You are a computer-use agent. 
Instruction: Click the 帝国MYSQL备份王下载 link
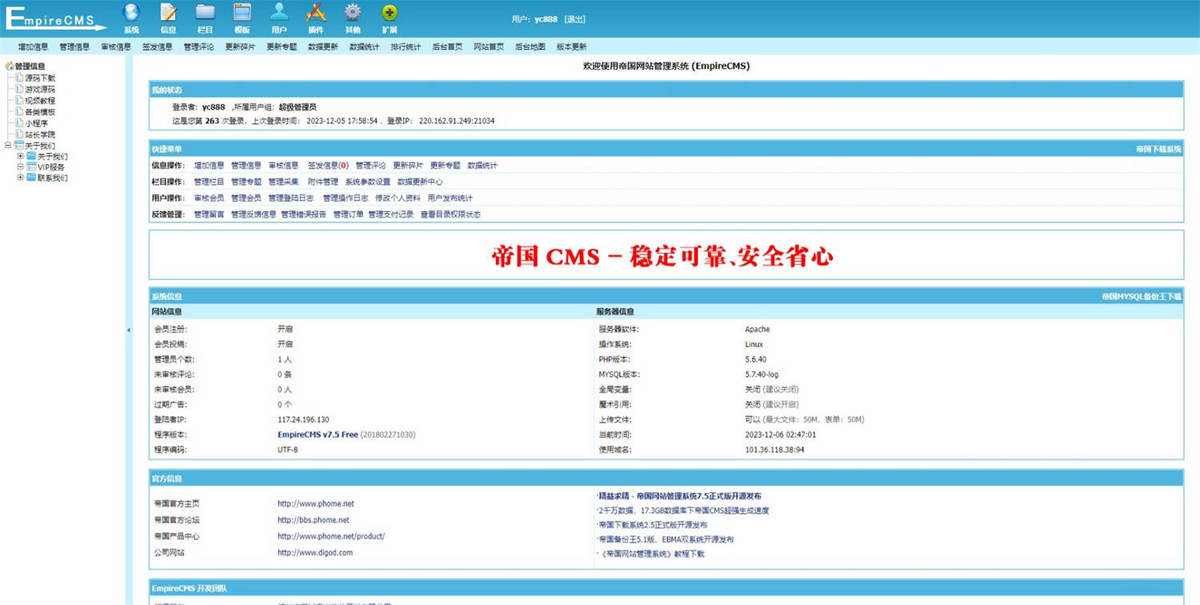coord(1141,296)
